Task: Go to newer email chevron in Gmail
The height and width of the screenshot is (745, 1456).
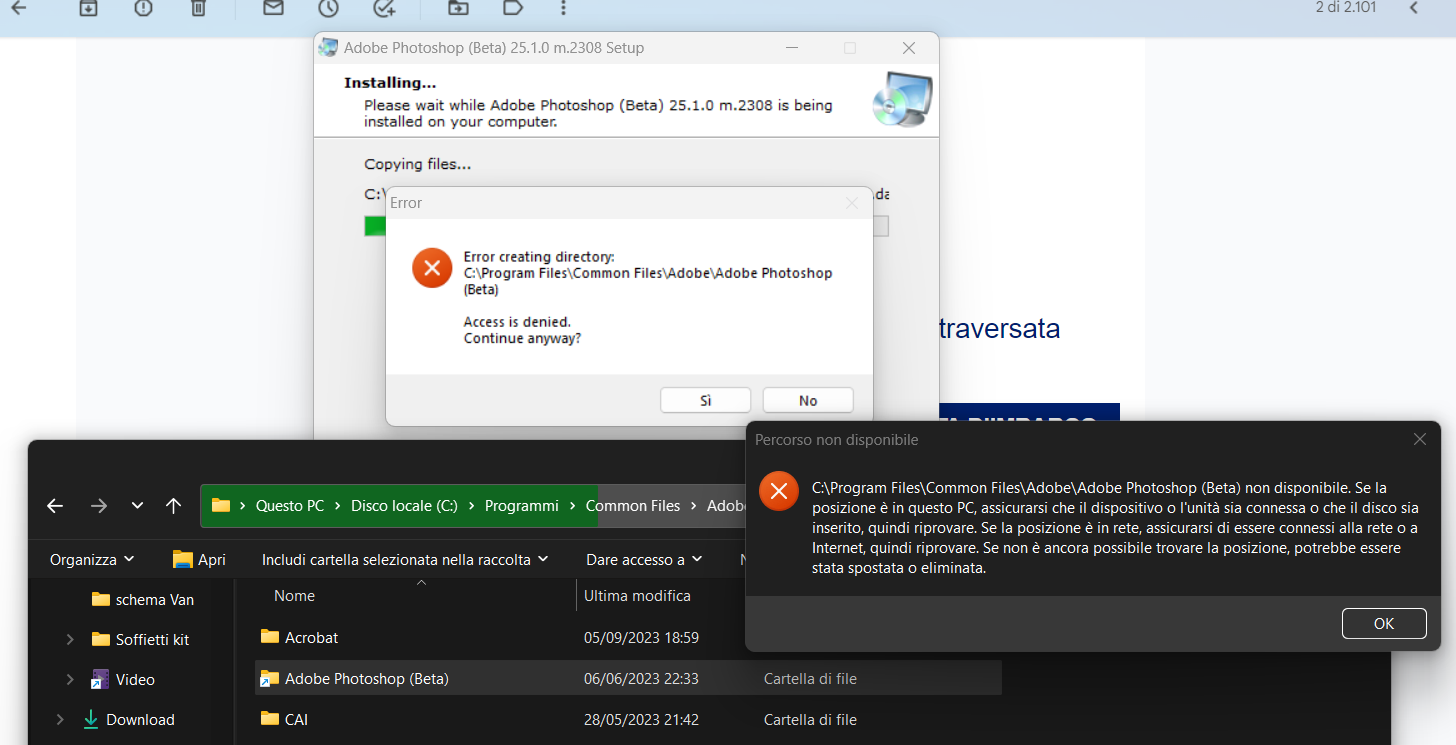Action: point(1414,8)
